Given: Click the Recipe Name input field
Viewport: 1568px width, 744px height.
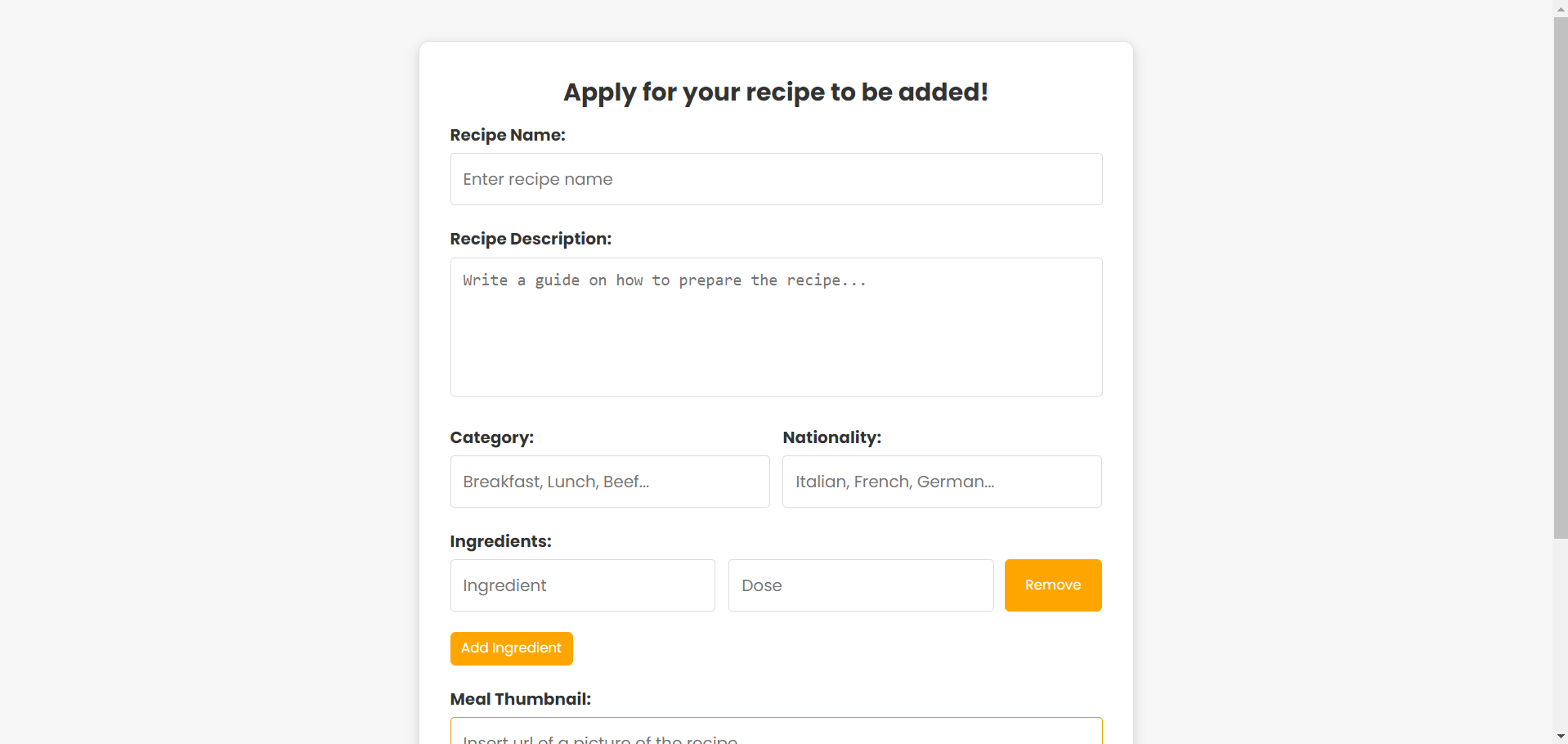Looking at the screenshot, I should [x=776, y=179].
